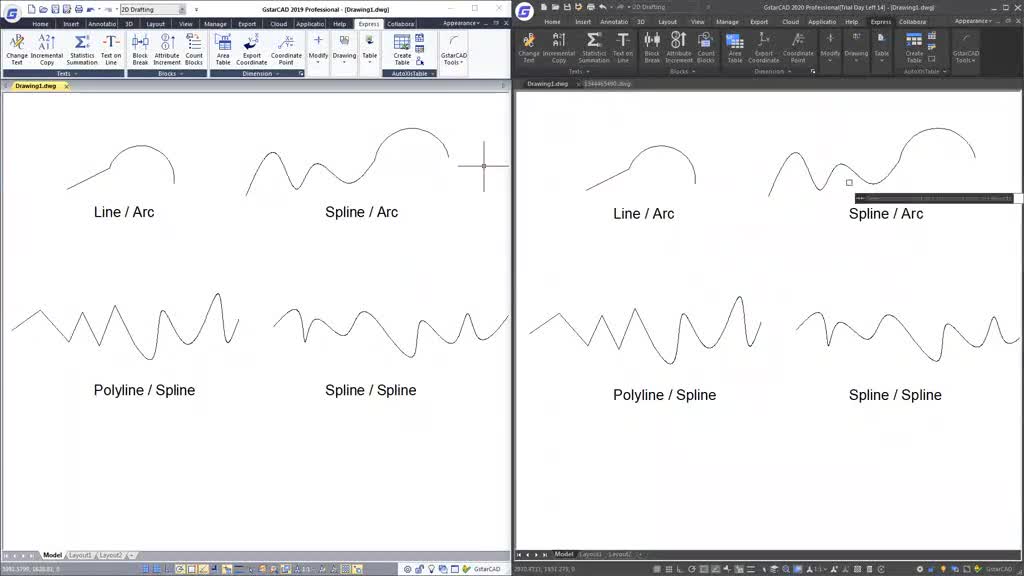The width and height of the screenshot is (1024, 576).
Task: Click Create Table in GstarCAD 2019 window
Action: 402,50
